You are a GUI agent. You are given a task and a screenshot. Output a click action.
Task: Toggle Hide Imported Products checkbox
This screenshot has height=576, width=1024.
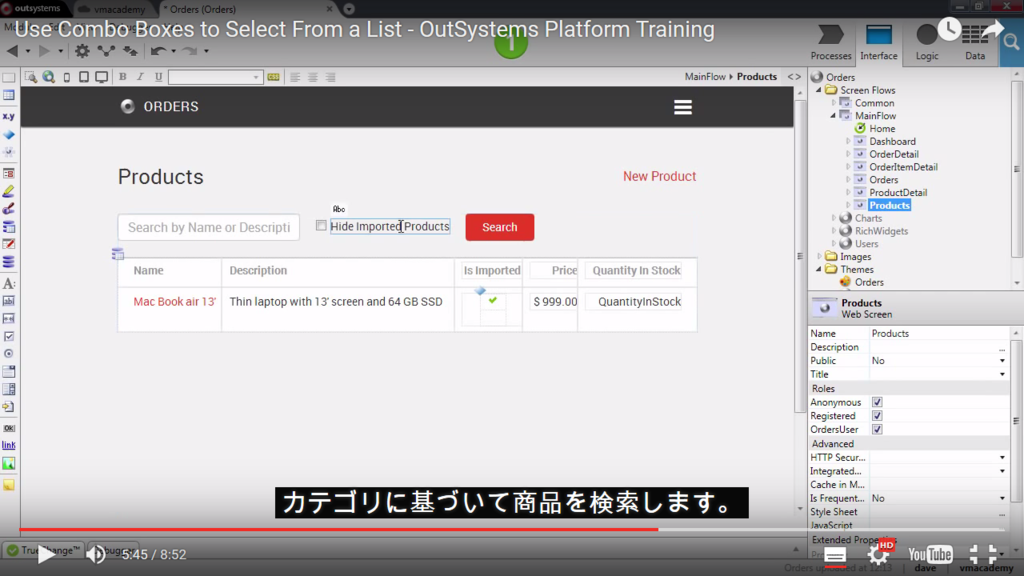(x=321, y=225)
